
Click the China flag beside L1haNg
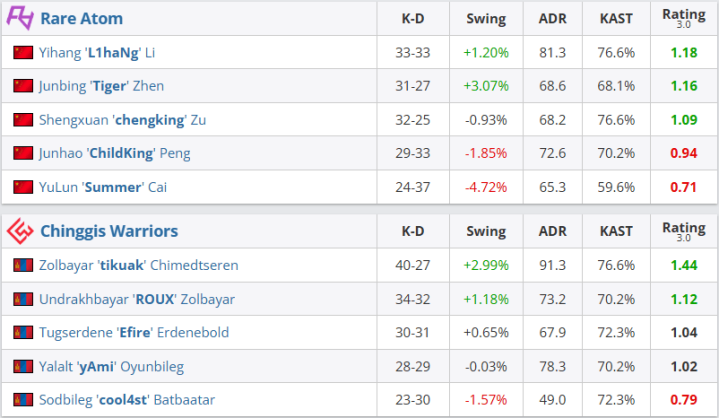pyautogui.click(x=23, y=53)
